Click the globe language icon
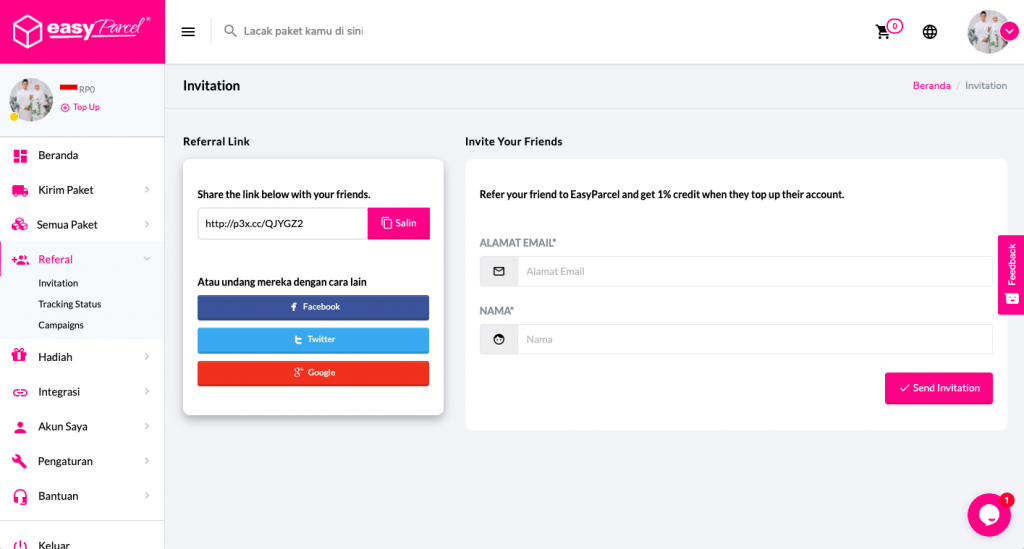 coord(930,32)
